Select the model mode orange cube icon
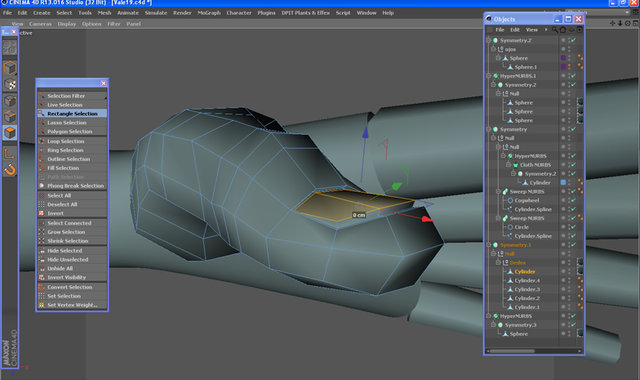 pos(10,68)
